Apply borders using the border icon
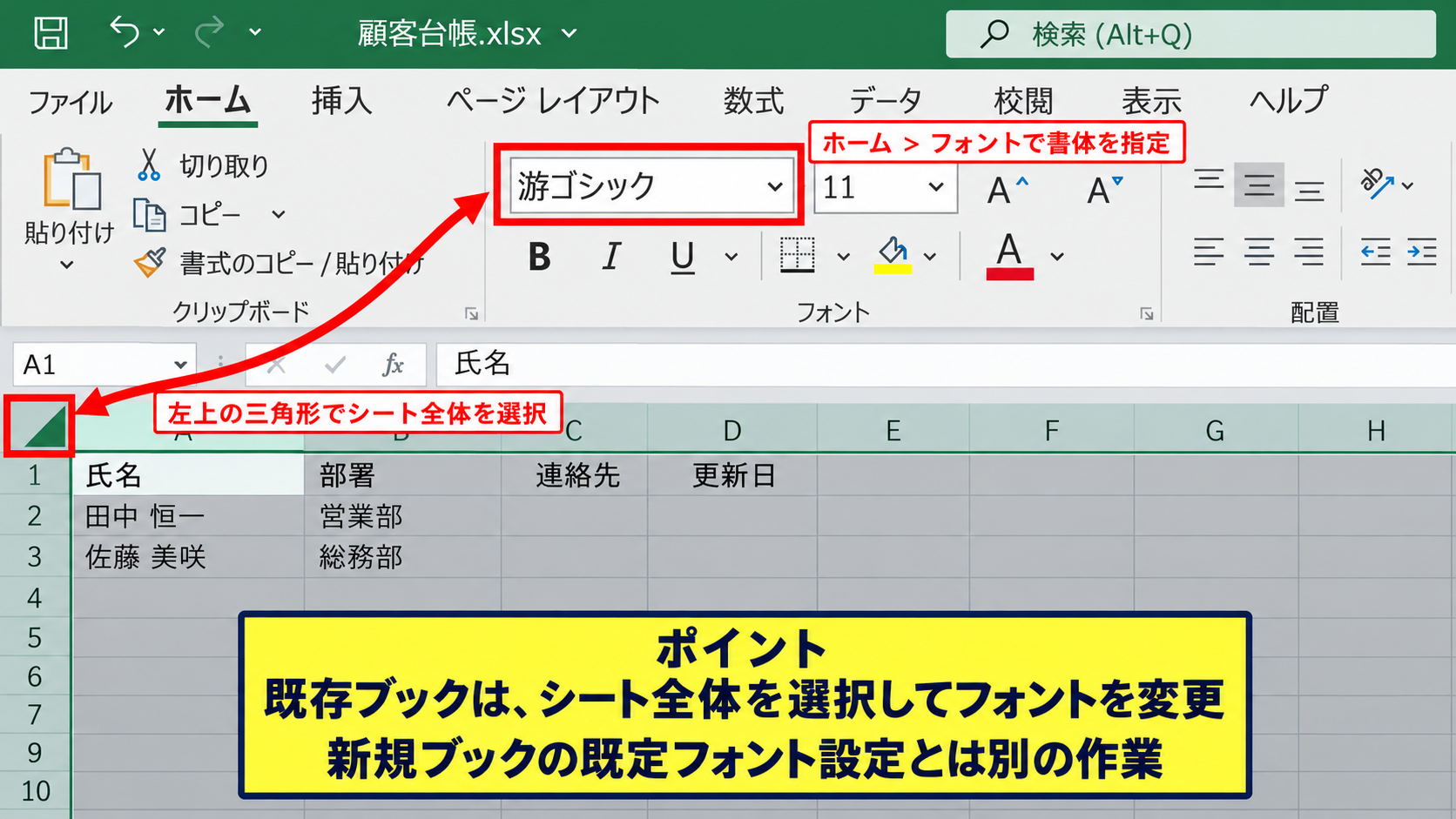 coord(797,256)
